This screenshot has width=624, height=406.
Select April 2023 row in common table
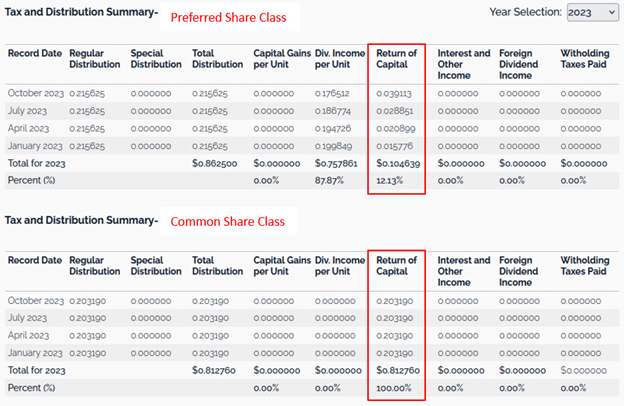pyautogui.click(x=30, y=336)
